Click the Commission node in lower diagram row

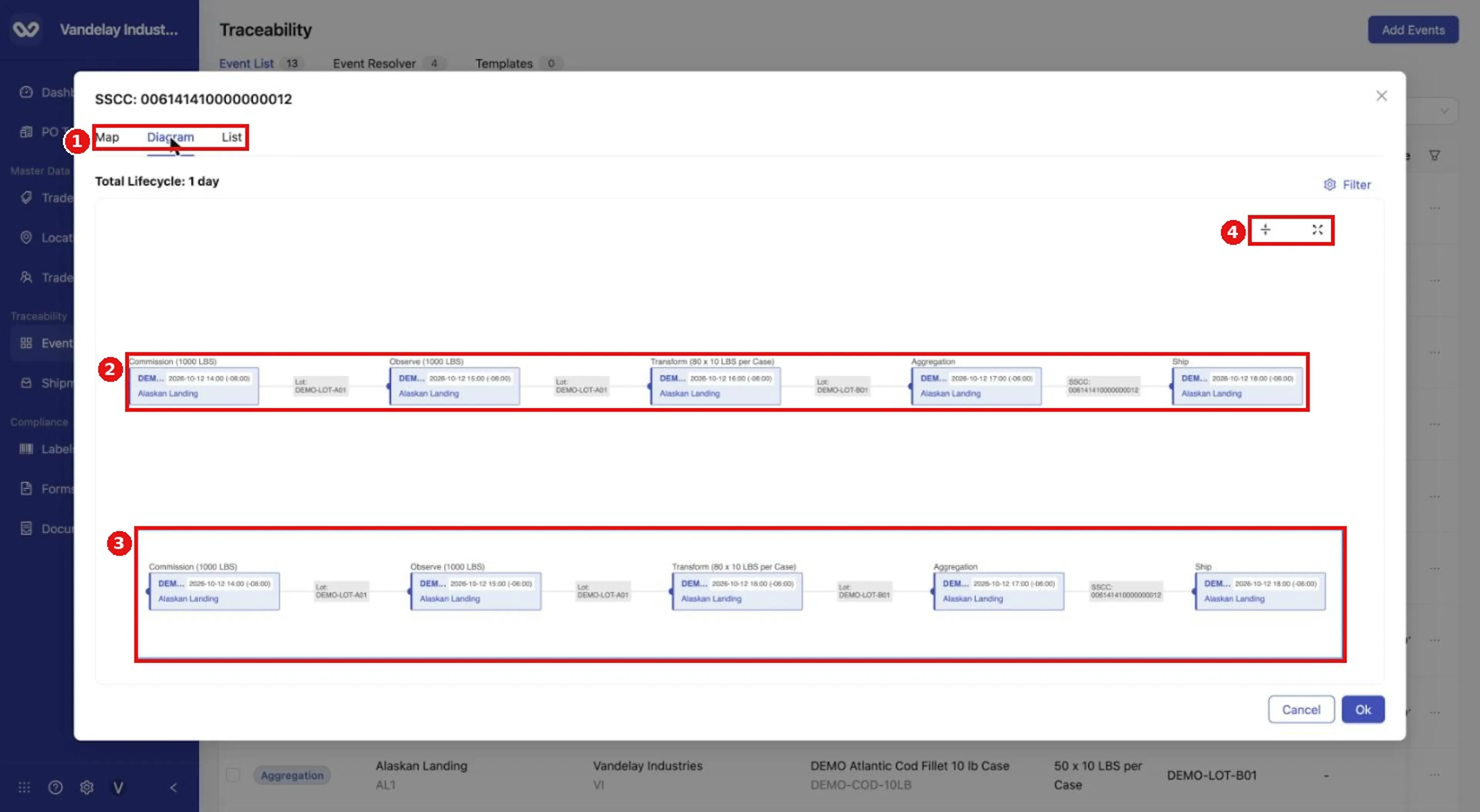tap(214, 591)
